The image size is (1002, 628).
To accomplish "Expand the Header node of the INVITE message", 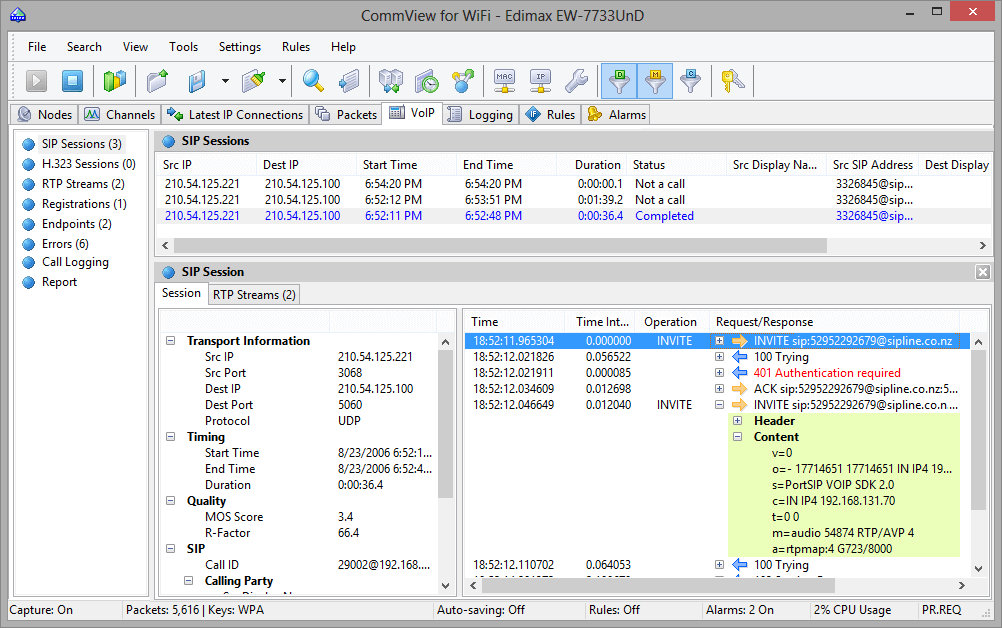I will click(x=735, y=420).
